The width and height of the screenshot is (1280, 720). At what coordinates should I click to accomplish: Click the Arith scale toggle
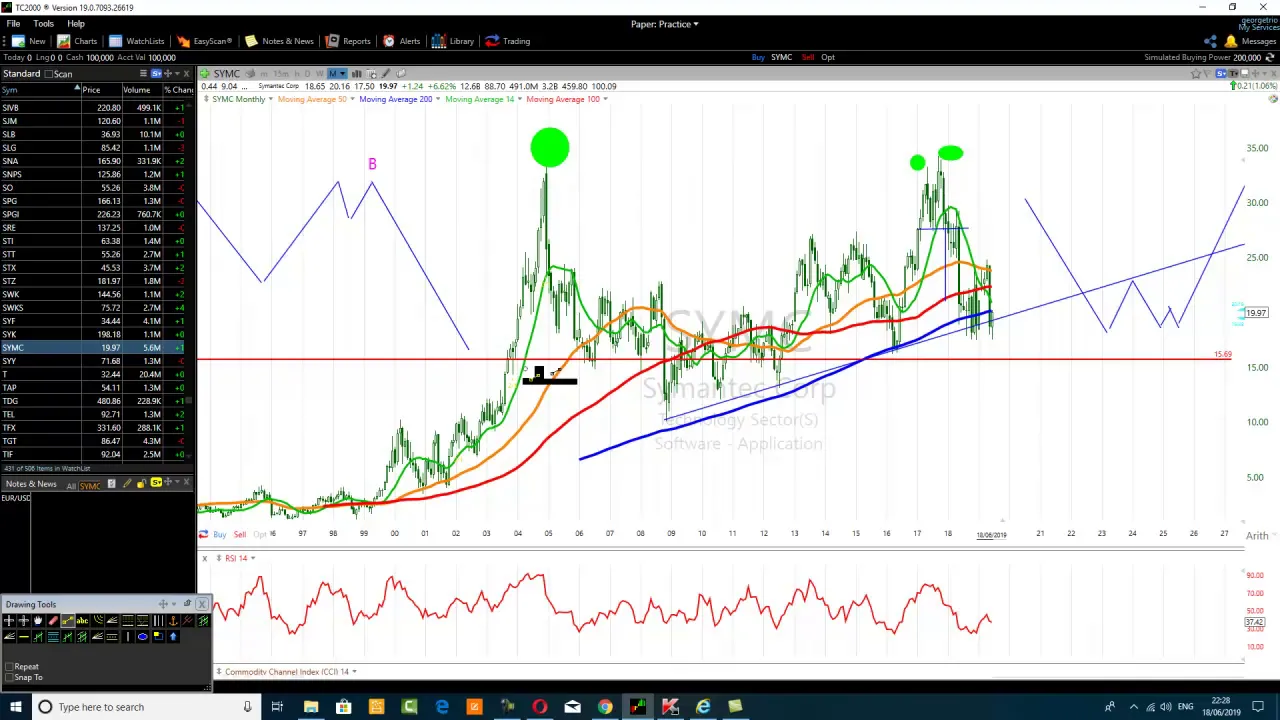pos(1257,536)
